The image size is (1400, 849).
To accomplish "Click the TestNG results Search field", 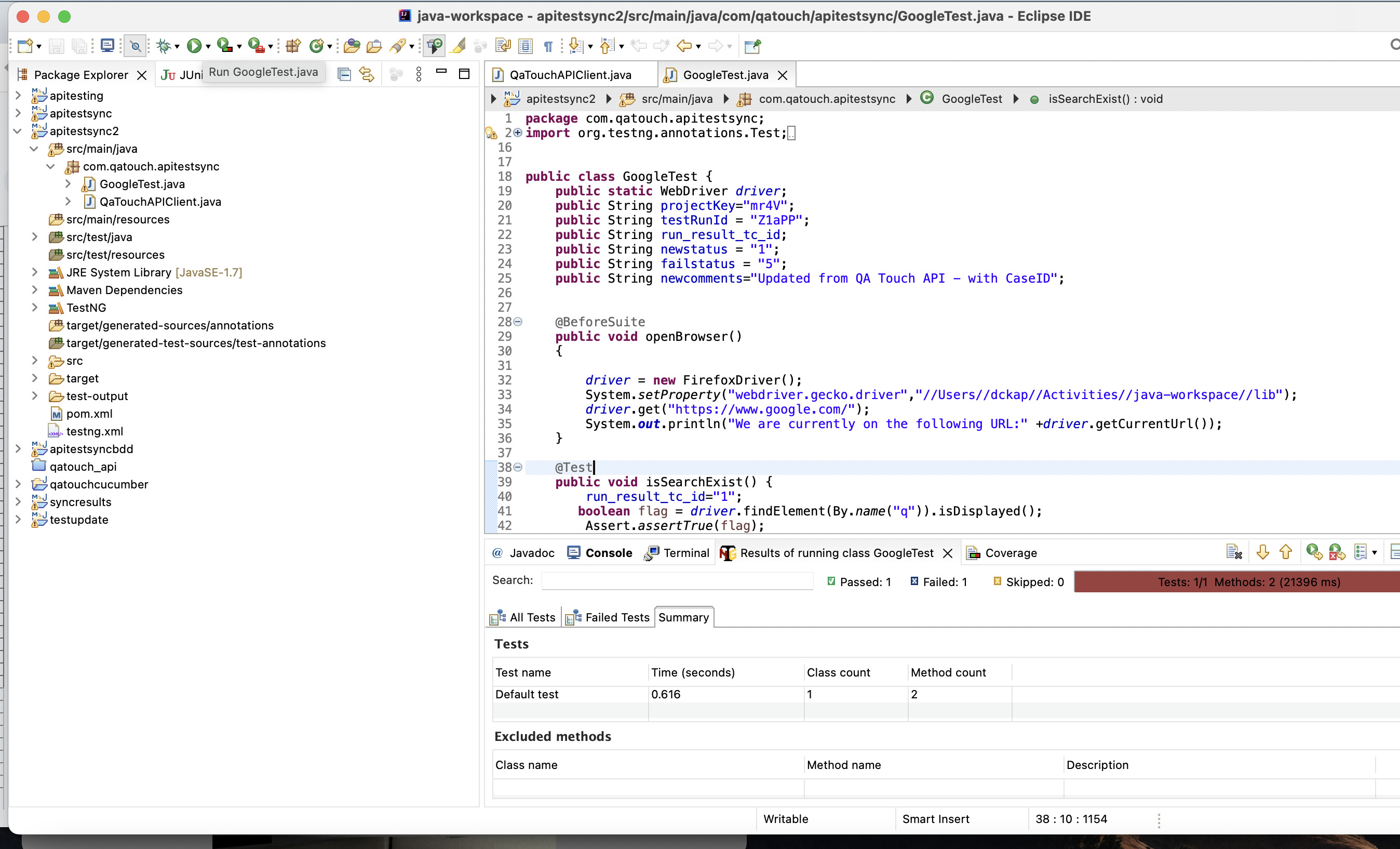I will 677,580.
